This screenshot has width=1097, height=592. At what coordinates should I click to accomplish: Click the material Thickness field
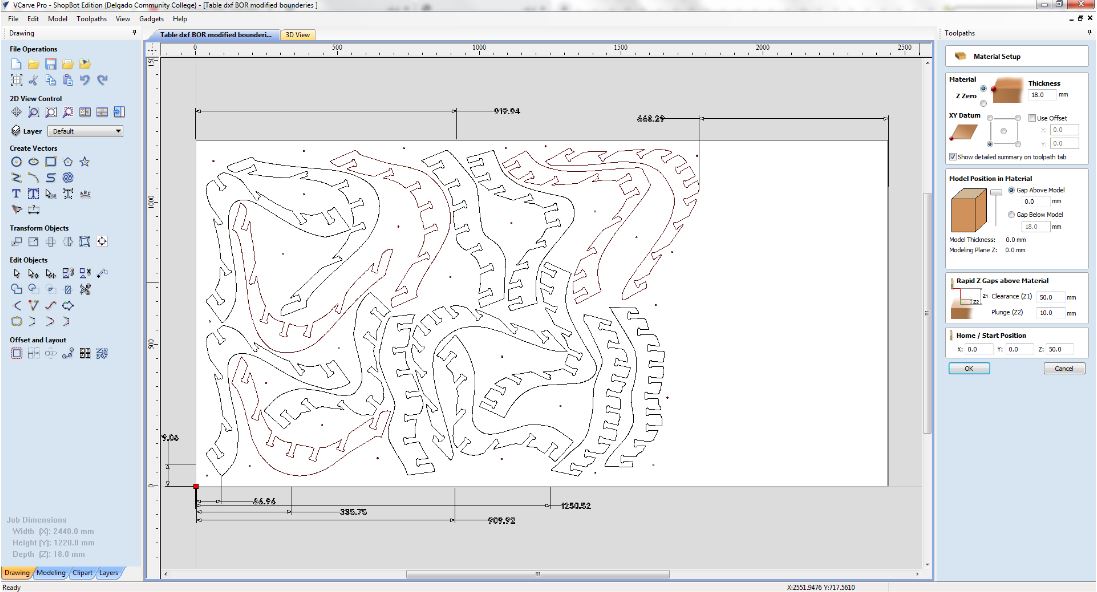pos(1042,94)
